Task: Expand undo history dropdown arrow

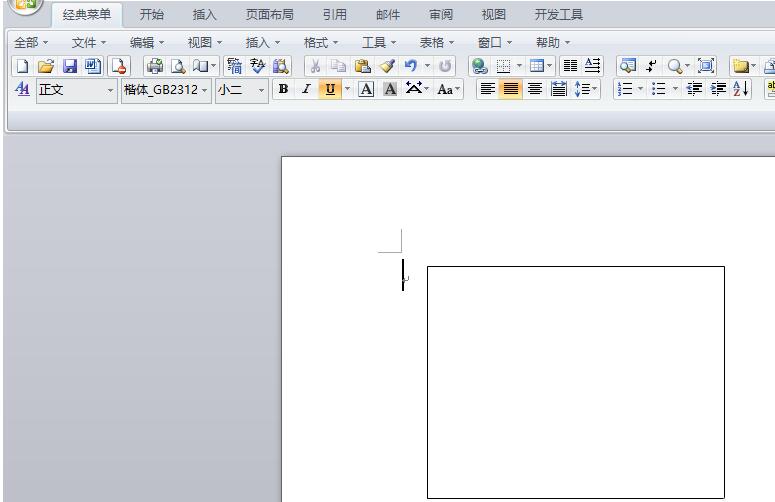Action: (428, 66)
